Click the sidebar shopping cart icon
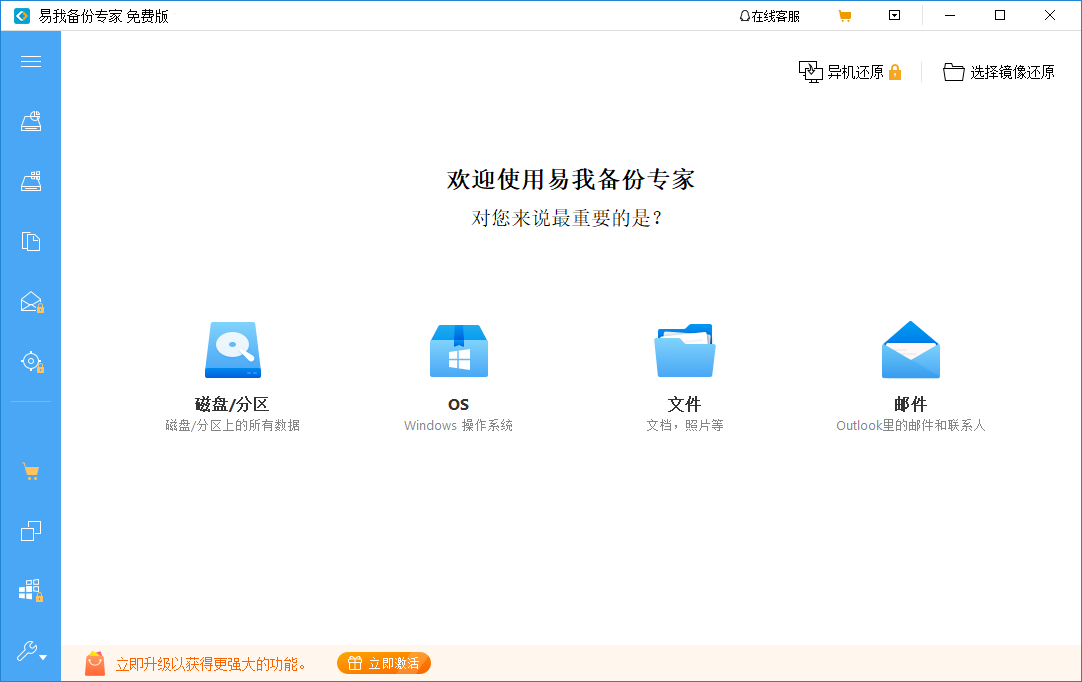 coord(30,471)
